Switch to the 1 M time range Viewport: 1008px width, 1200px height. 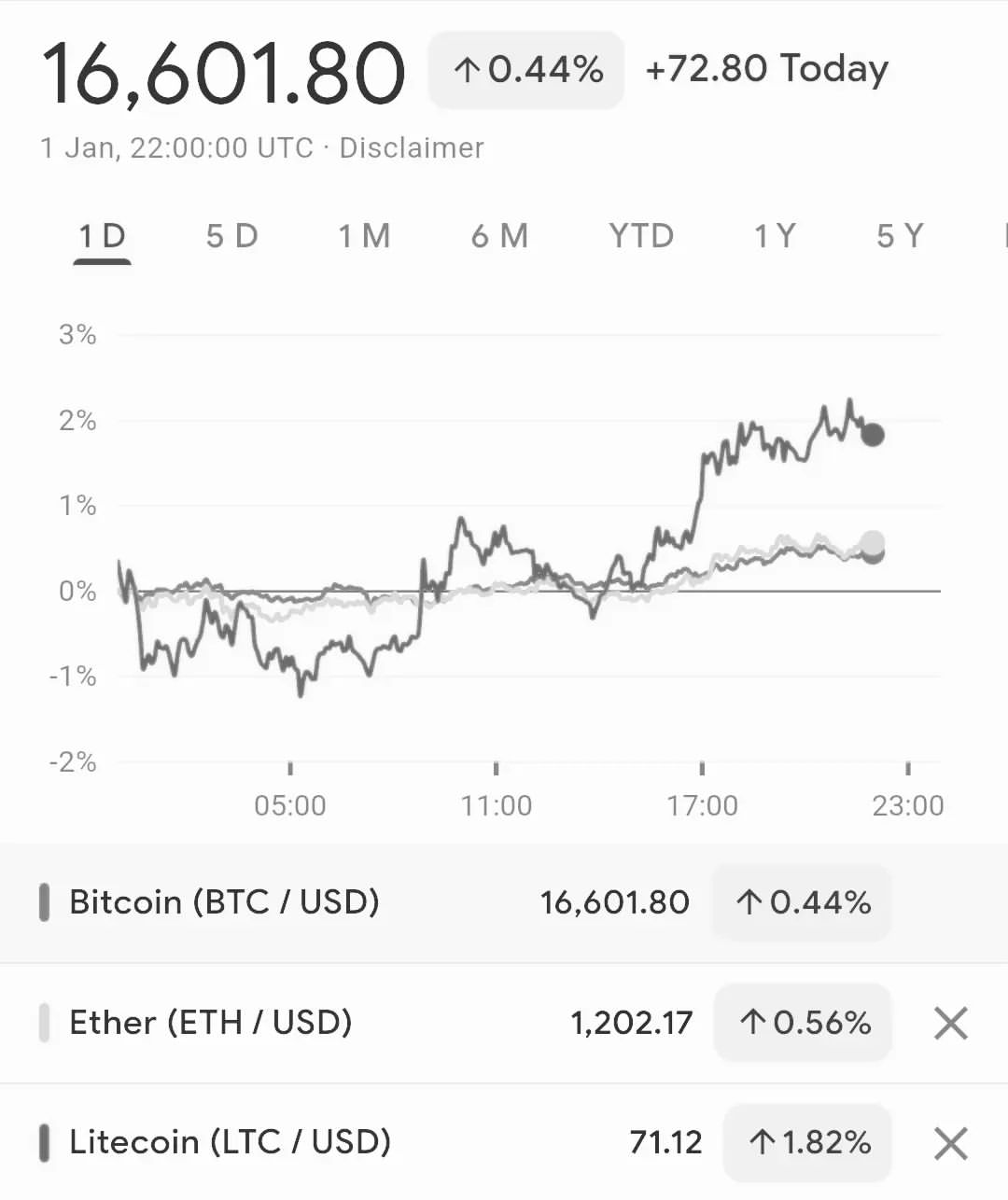coord(364,237)
